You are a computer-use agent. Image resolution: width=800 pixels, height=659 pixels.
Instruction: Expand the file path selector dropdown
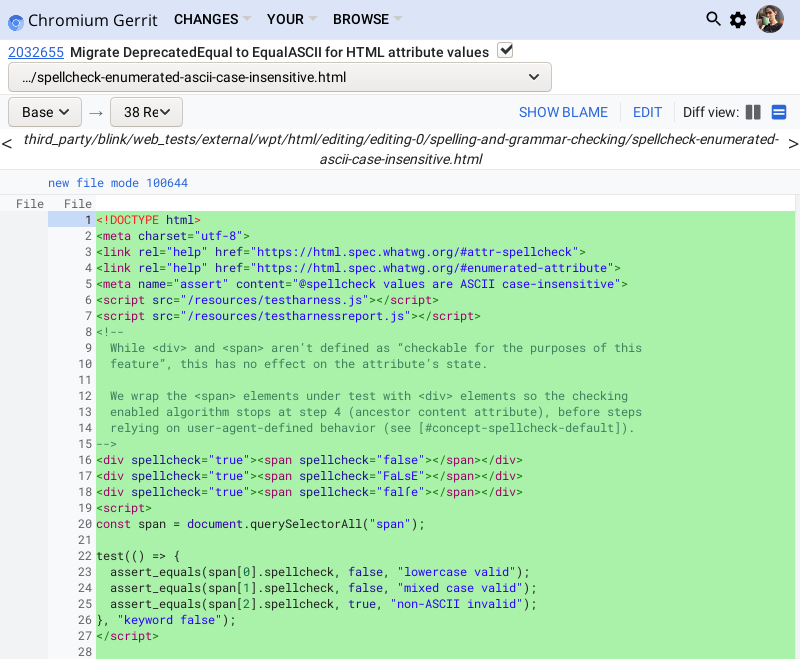point(280,77)
